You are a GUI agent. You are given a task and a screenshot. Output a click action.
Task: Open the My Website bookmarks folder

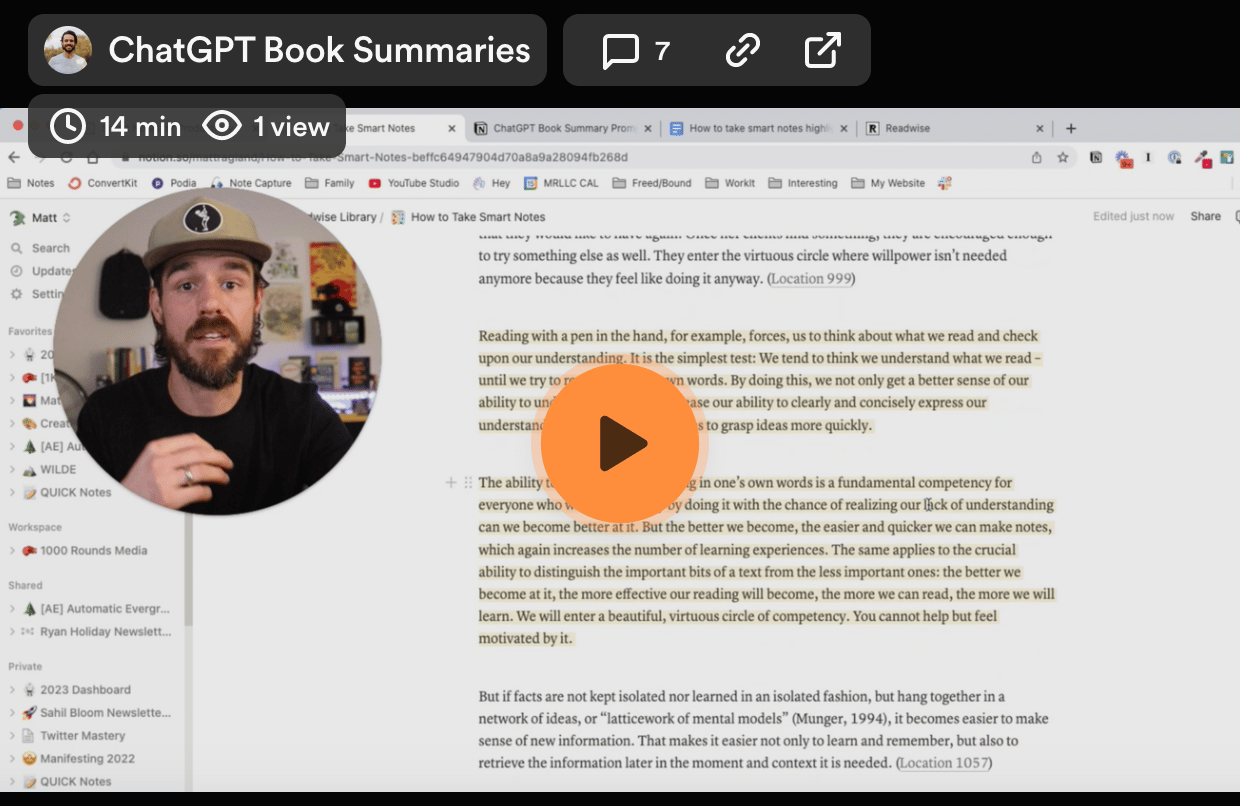click(x=888, y=183)
